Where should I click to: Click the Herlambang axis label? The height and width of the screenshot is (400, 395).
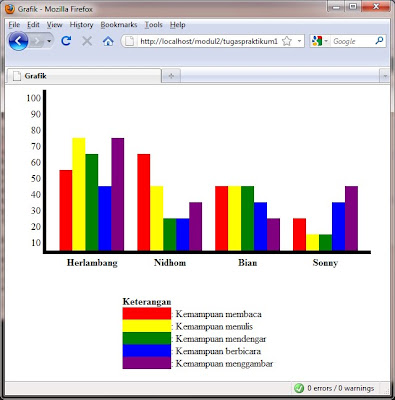click(x=92, y=263)
